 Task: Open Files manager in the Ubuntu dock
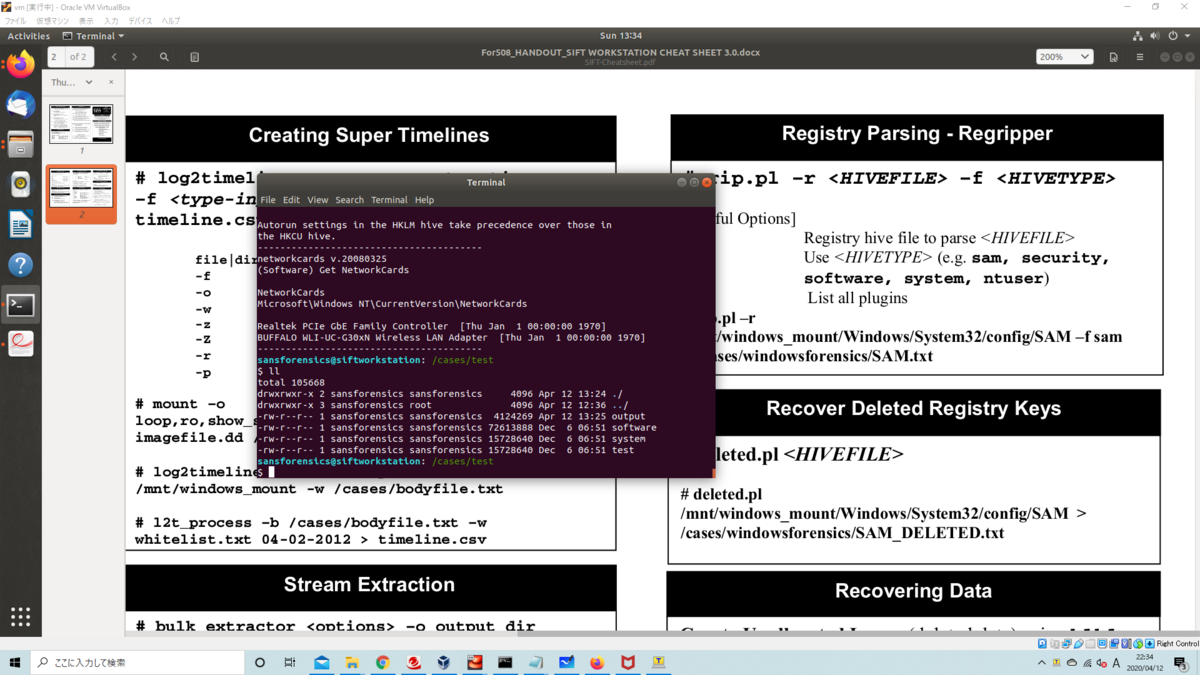[x=21, y=145]
